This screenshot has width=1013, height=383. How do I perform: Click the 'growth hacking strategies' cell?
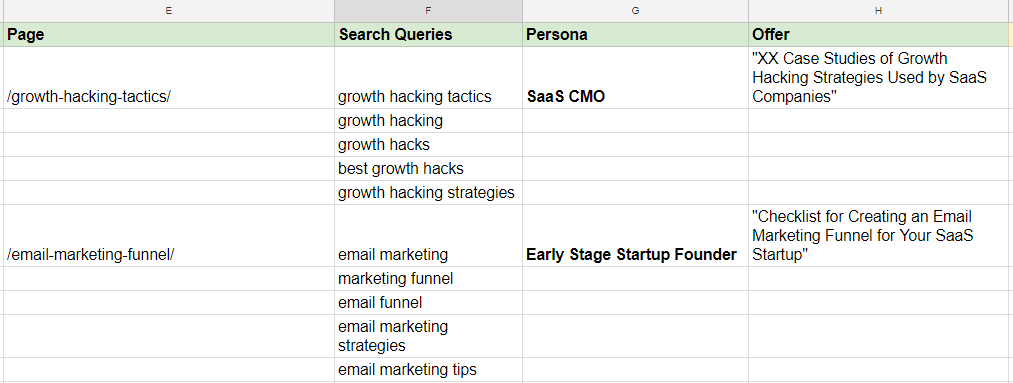tap(428, 192)
